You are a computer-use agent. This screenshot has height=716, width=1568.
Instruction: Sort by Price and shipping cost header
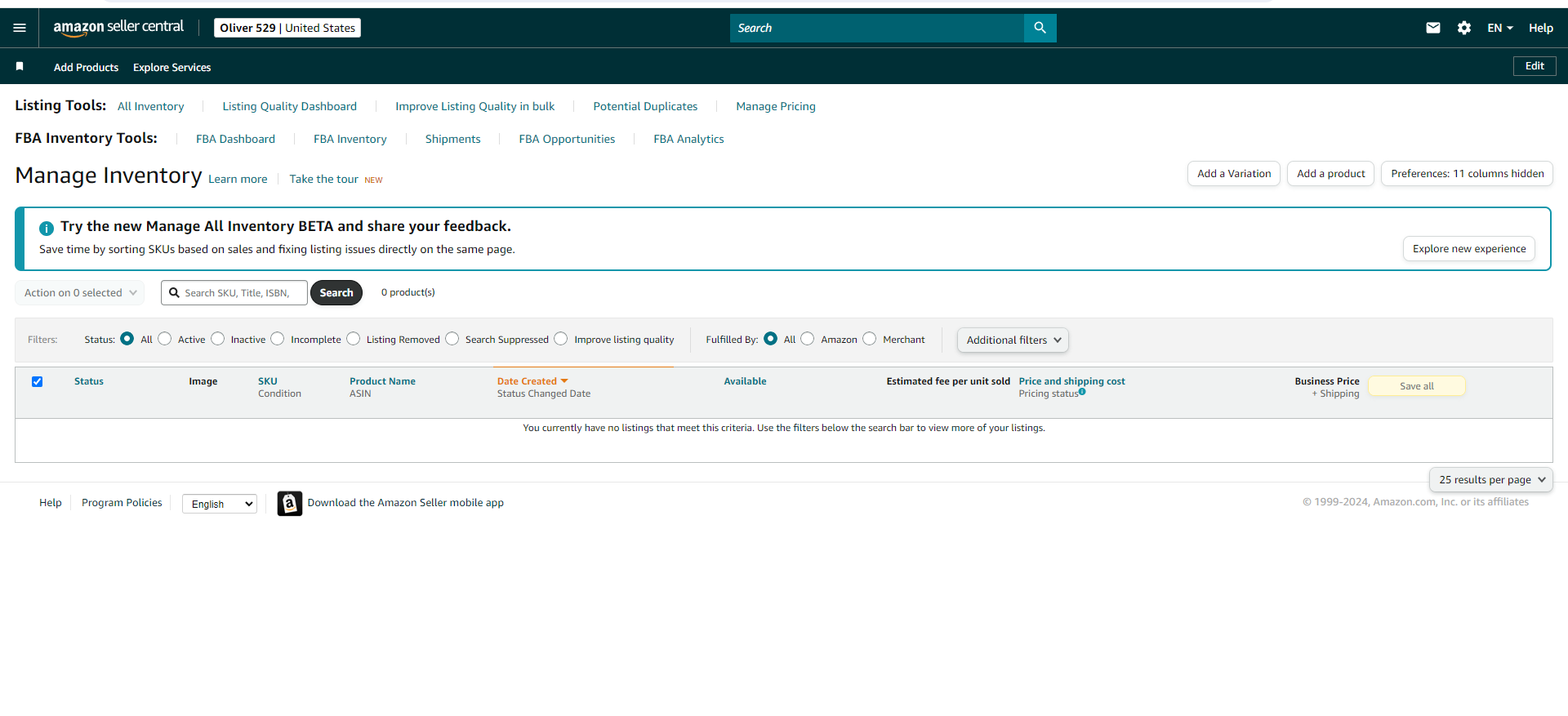tap(1071, 381)
